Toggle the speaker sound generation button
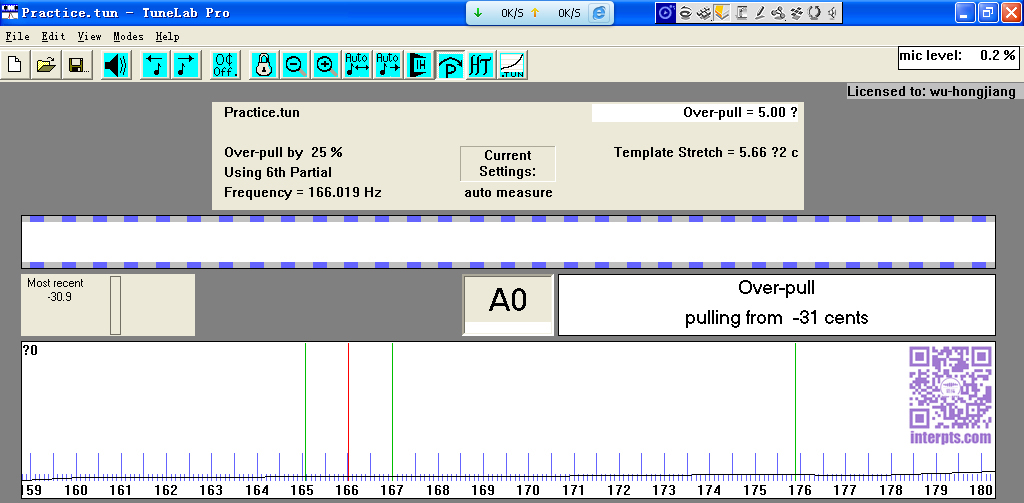 (116, 65)
